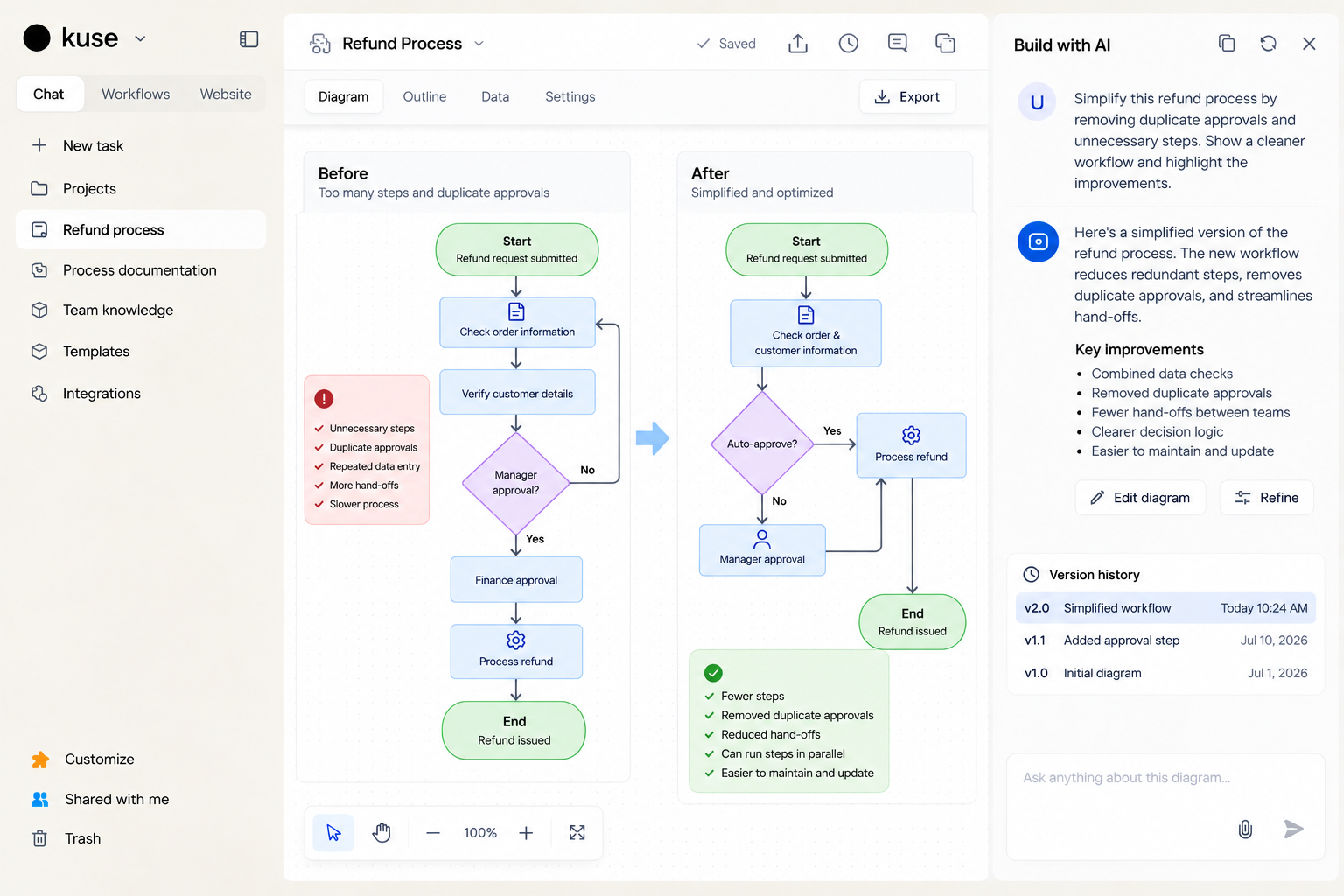Screen dimensions: 1344x896
Task: Open the history clock icon in header
Action: pyautogui.click(x=848, y=44)
